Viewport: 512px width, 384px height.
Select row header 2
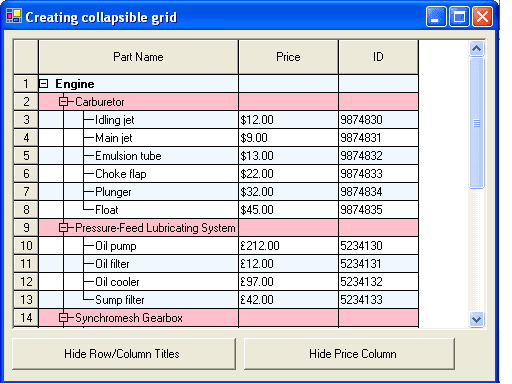click(x=26, y=102)
